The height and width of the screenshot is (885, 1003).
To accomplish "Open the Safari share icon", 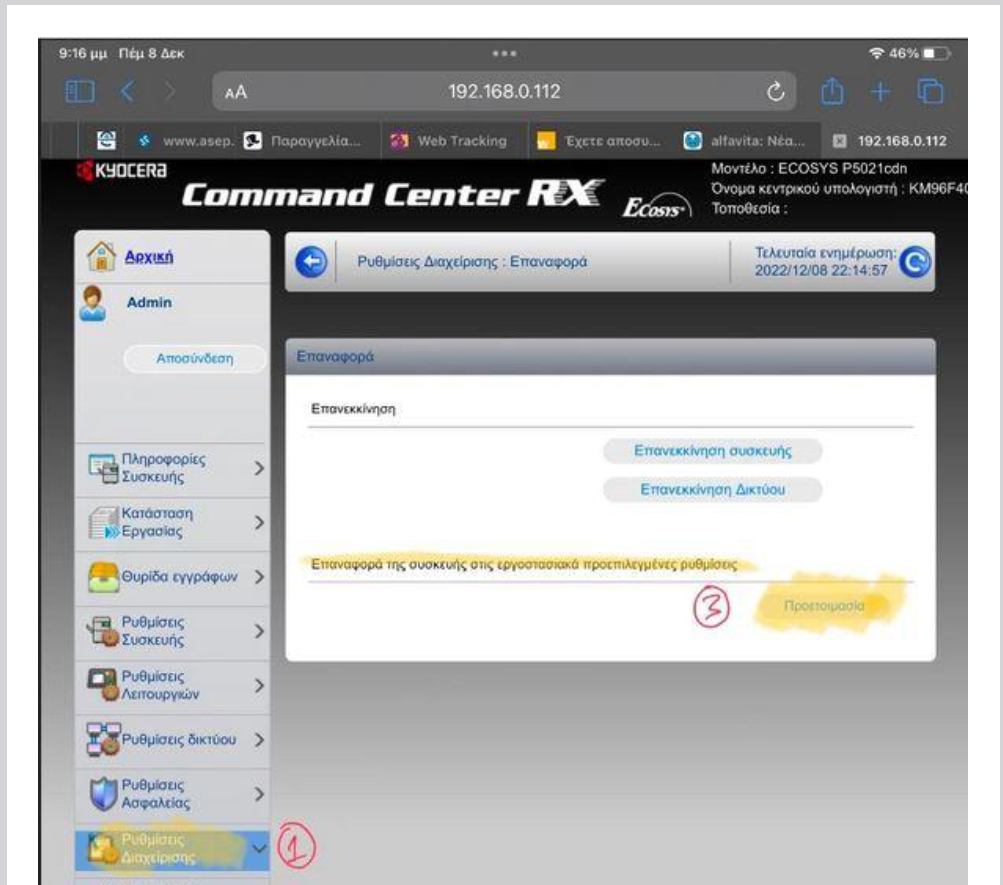I will [x=832, y=91].
